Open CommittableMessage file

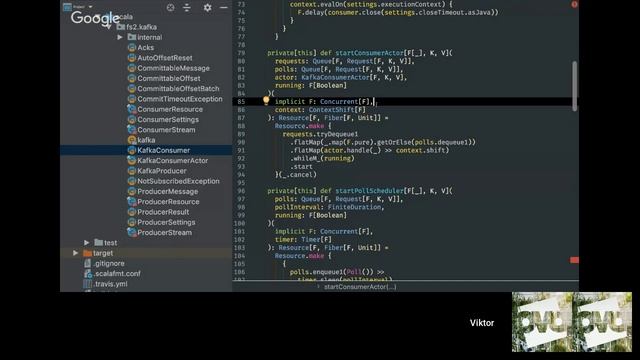click(x=173, y=68)
